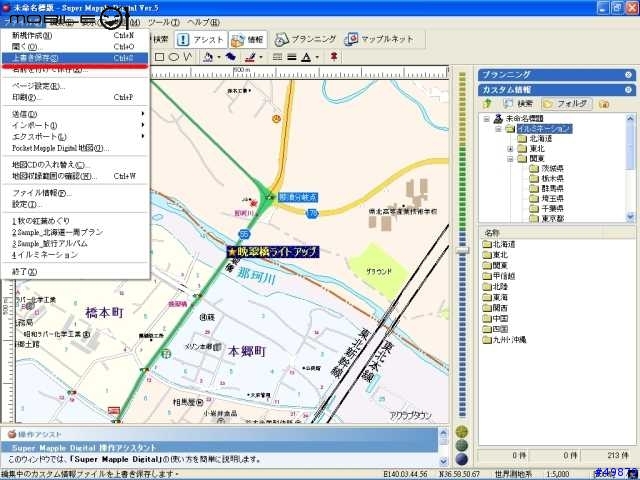Click the red pushpin icon
Viewport: 640px width, 480px height.
click(334, 57)
